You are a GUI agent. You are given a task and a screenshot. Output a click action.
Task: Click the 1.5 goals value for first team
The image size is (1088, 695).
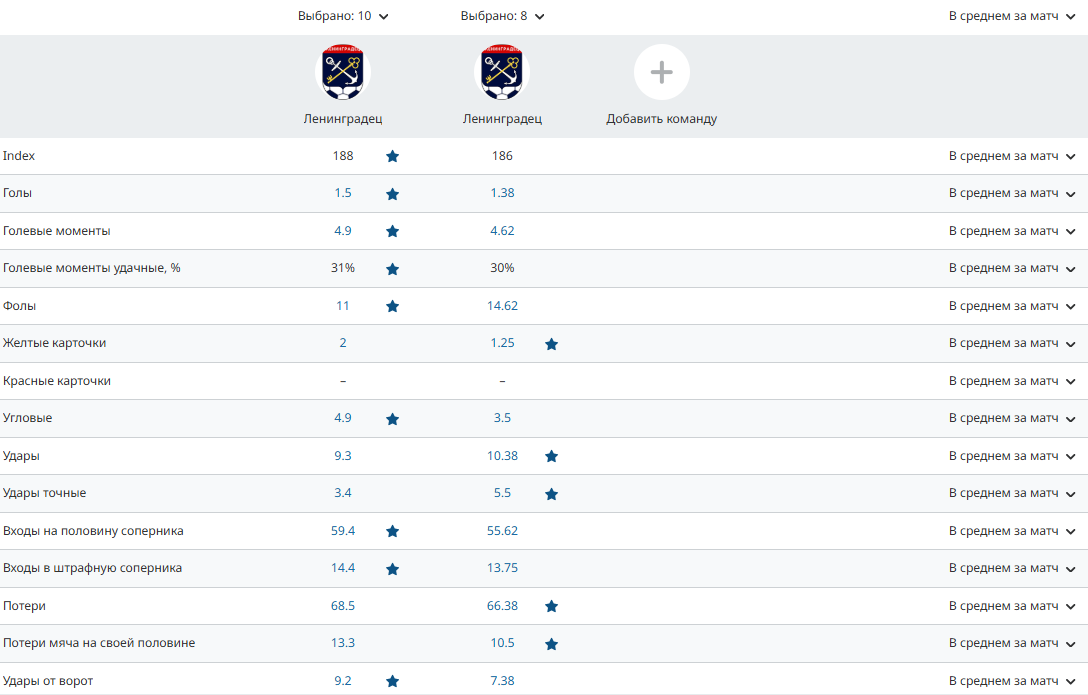point(343,193)
